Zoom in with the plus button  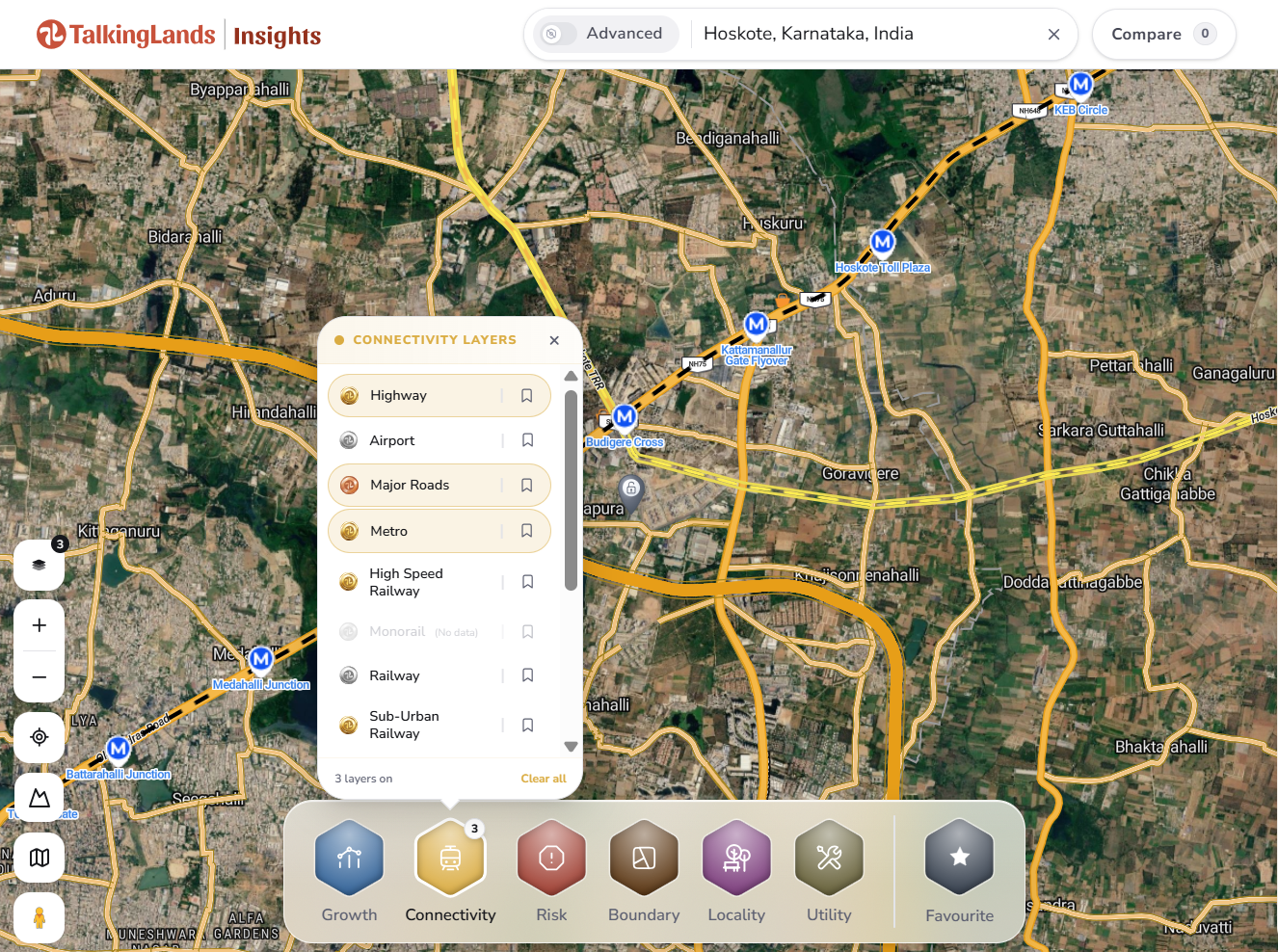pyautogui.click(x=39, y=625)
